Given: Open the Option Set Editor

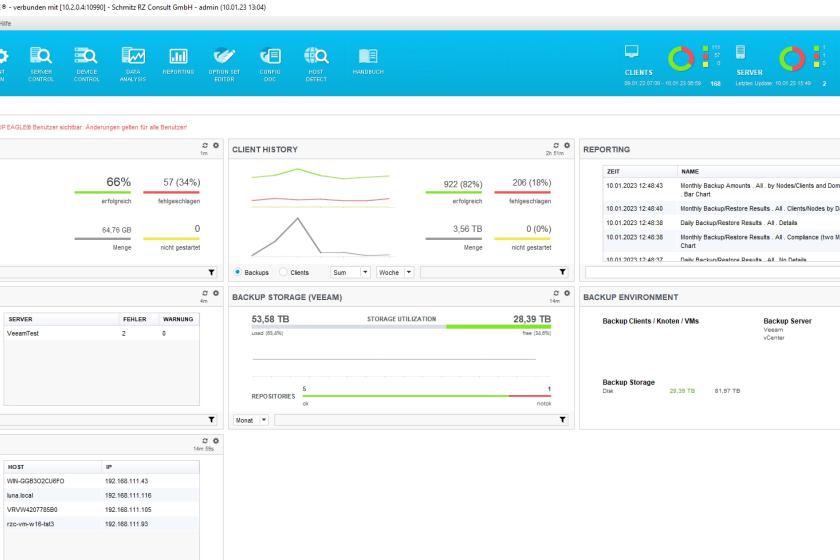Looking at the screenshot, I should pos(224,64).
